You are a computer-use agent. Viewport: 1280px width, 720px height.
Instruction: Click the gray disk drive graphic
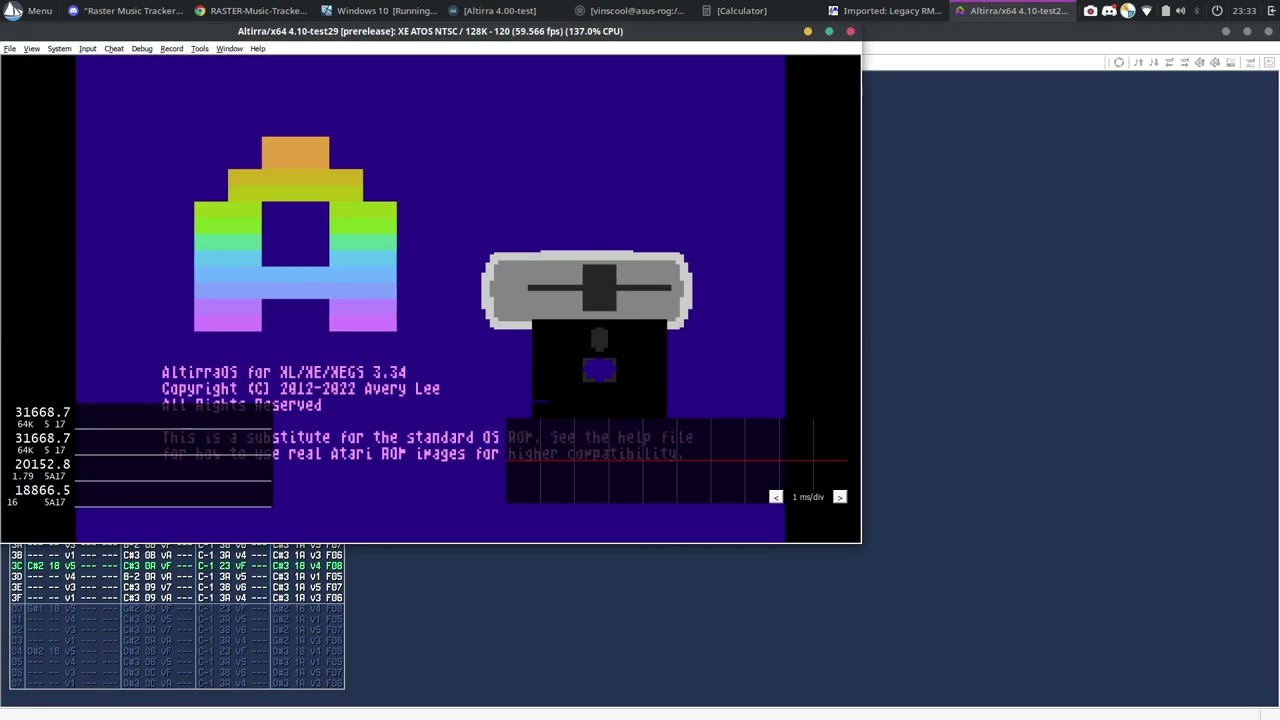587,290
